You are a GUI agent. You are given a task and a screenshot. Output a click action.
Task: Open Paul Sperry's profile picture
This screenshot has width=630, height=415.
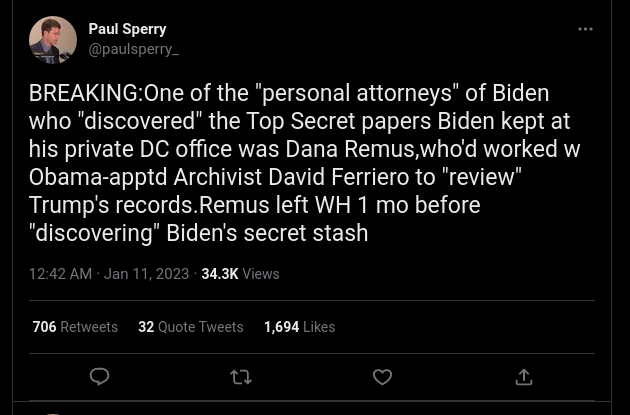coord(53,40)
